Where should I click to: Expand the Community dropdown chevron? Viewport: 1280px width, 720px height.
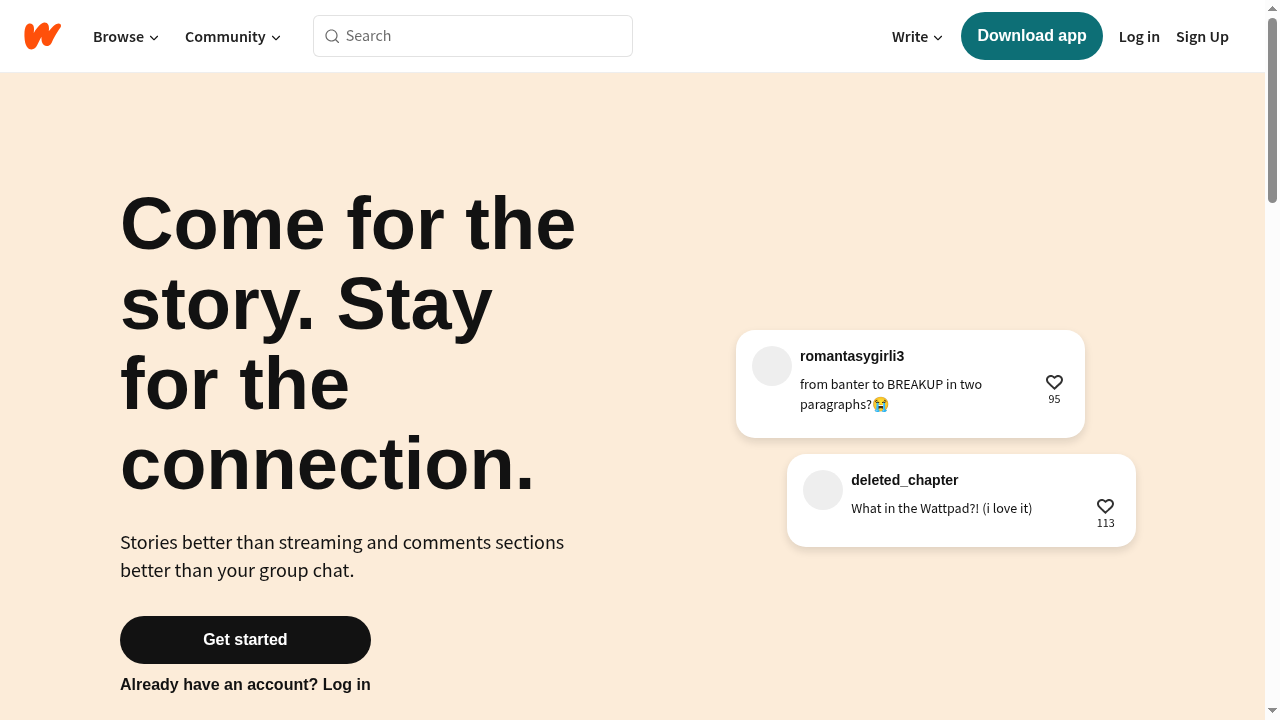pos(276,37)
